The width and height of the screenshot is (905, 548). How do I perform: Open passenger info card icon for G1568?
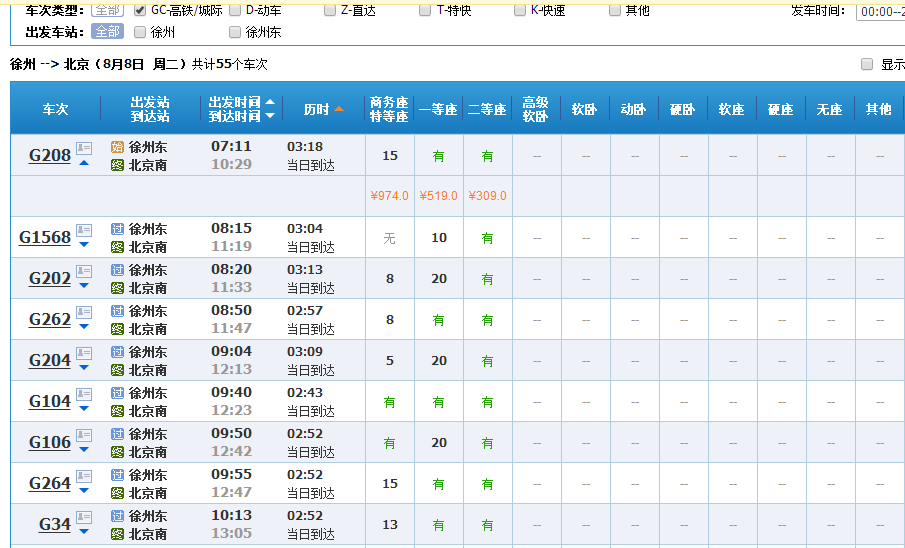click(x=84, y=230)
